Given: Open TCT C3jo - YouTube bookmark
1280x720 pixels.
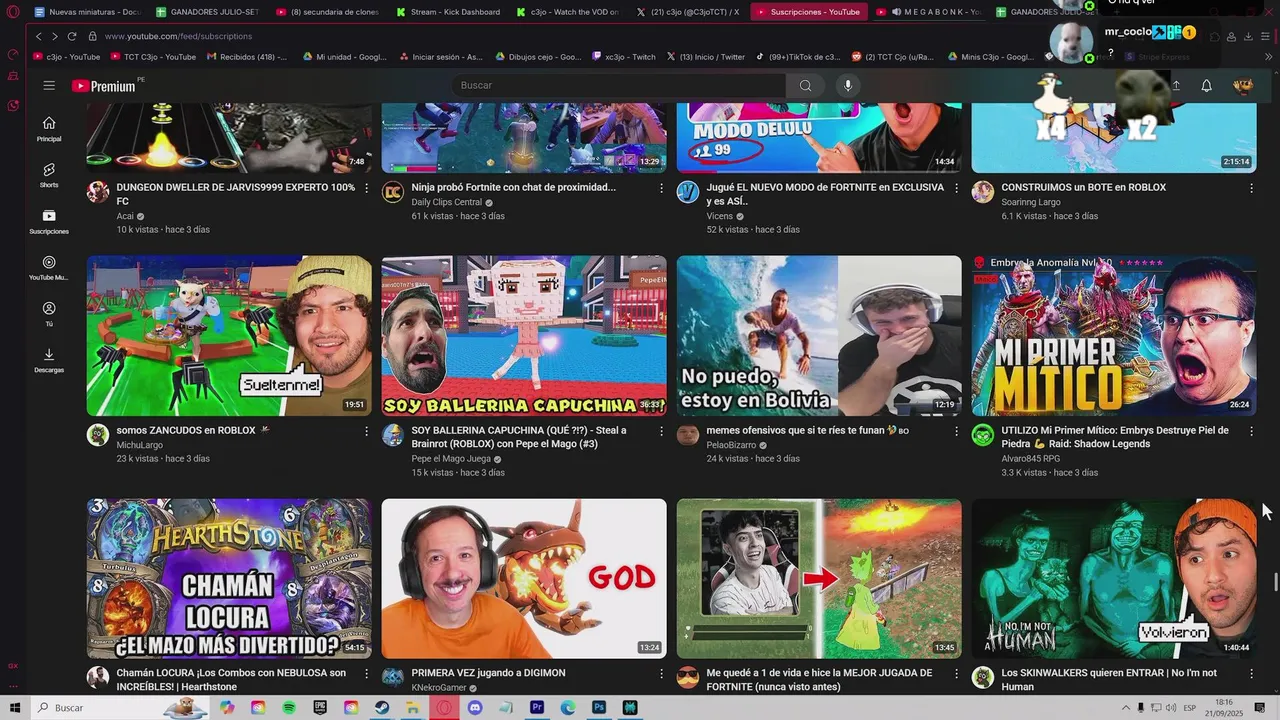Looking at the screenshot, I should 153,57.
